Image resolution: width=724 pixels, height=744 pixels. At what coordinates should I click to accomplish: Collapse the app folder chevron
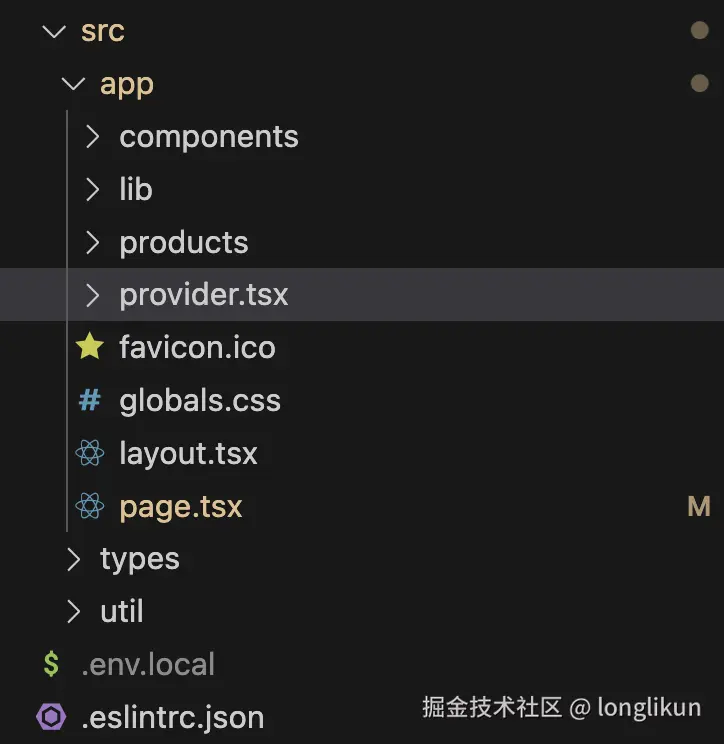(72, 84)
